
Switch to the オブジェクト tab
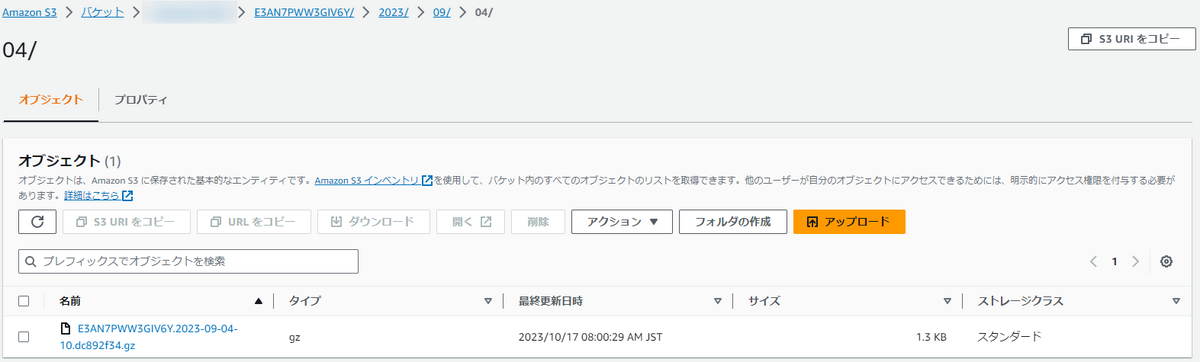(x=51, y=100)
